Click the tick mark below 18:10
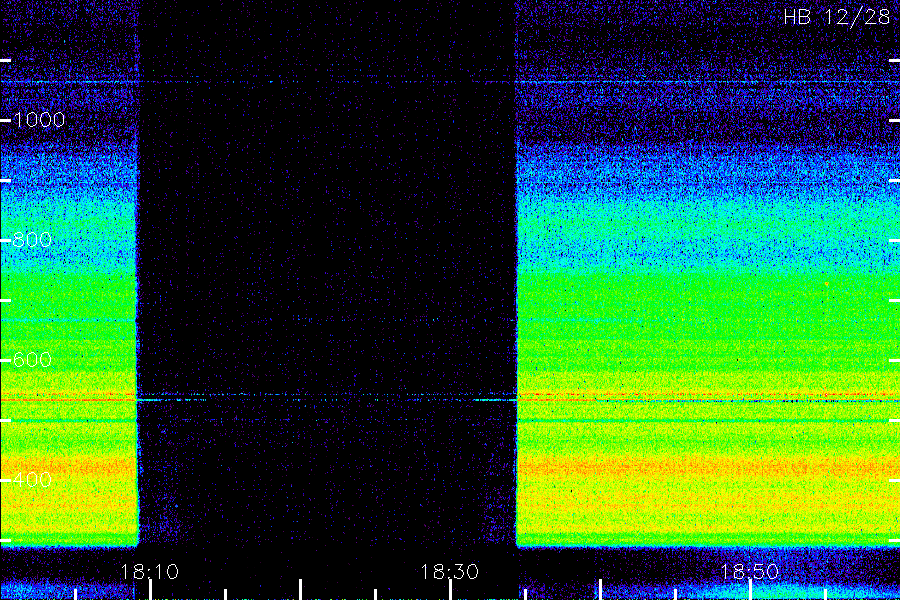 tap(150, 590)
